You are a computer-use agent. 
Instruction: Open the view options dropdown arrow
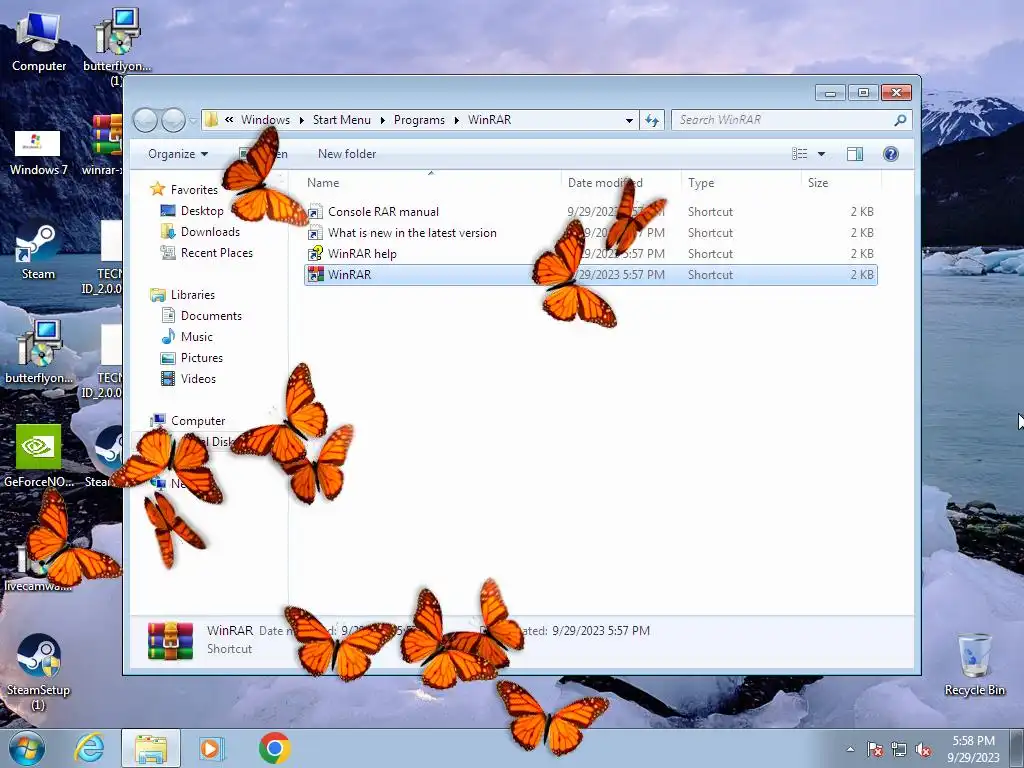point(822,154)
